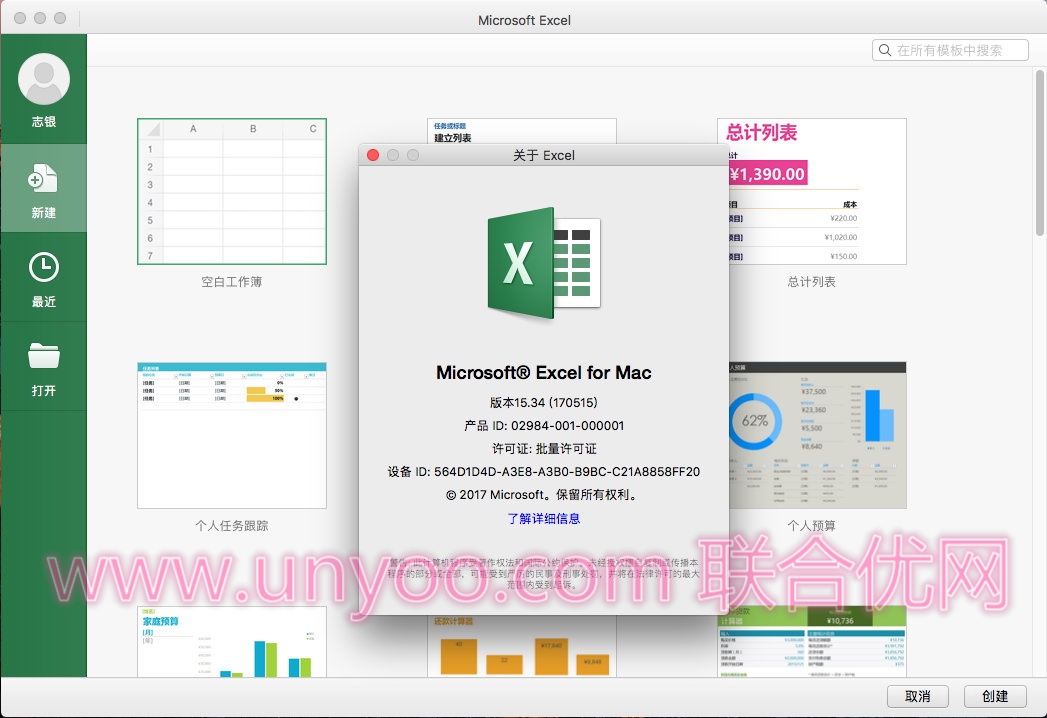Select the 个人任务跟踪 template thumbnail
Screen dimensions: 1047x718
[x=232, y=435]
